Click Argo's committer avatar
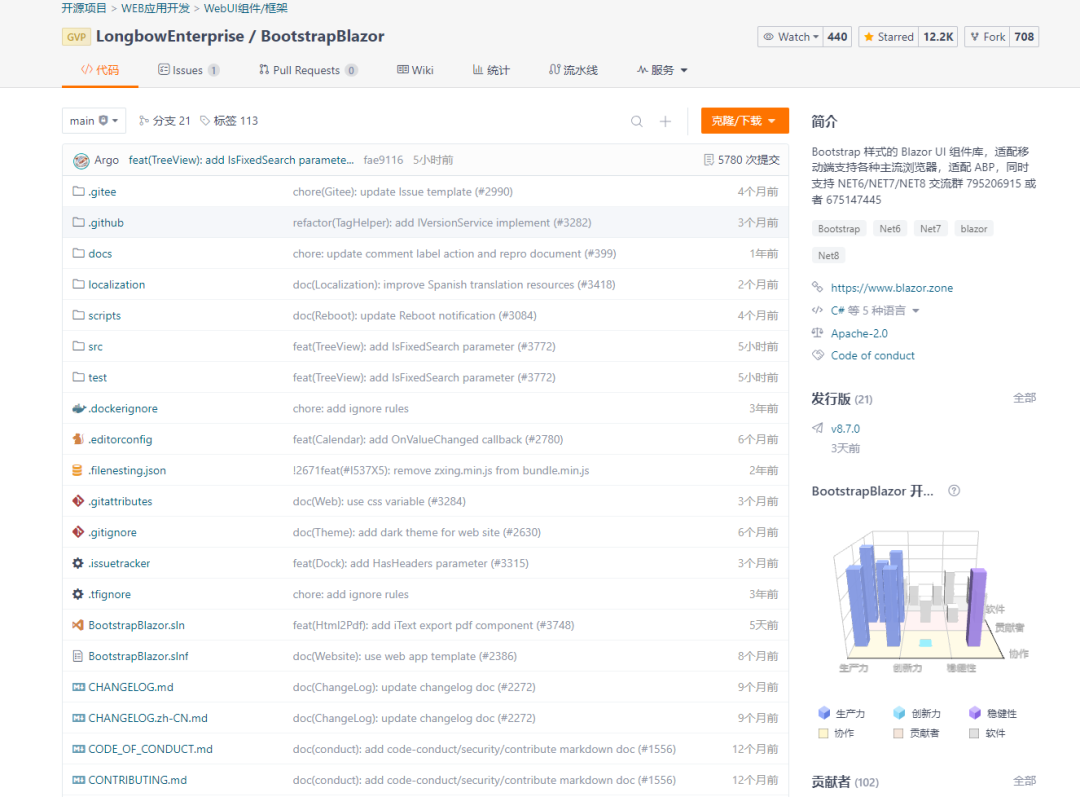Screen dimensions: 1080x797 (x=81, y=160)
